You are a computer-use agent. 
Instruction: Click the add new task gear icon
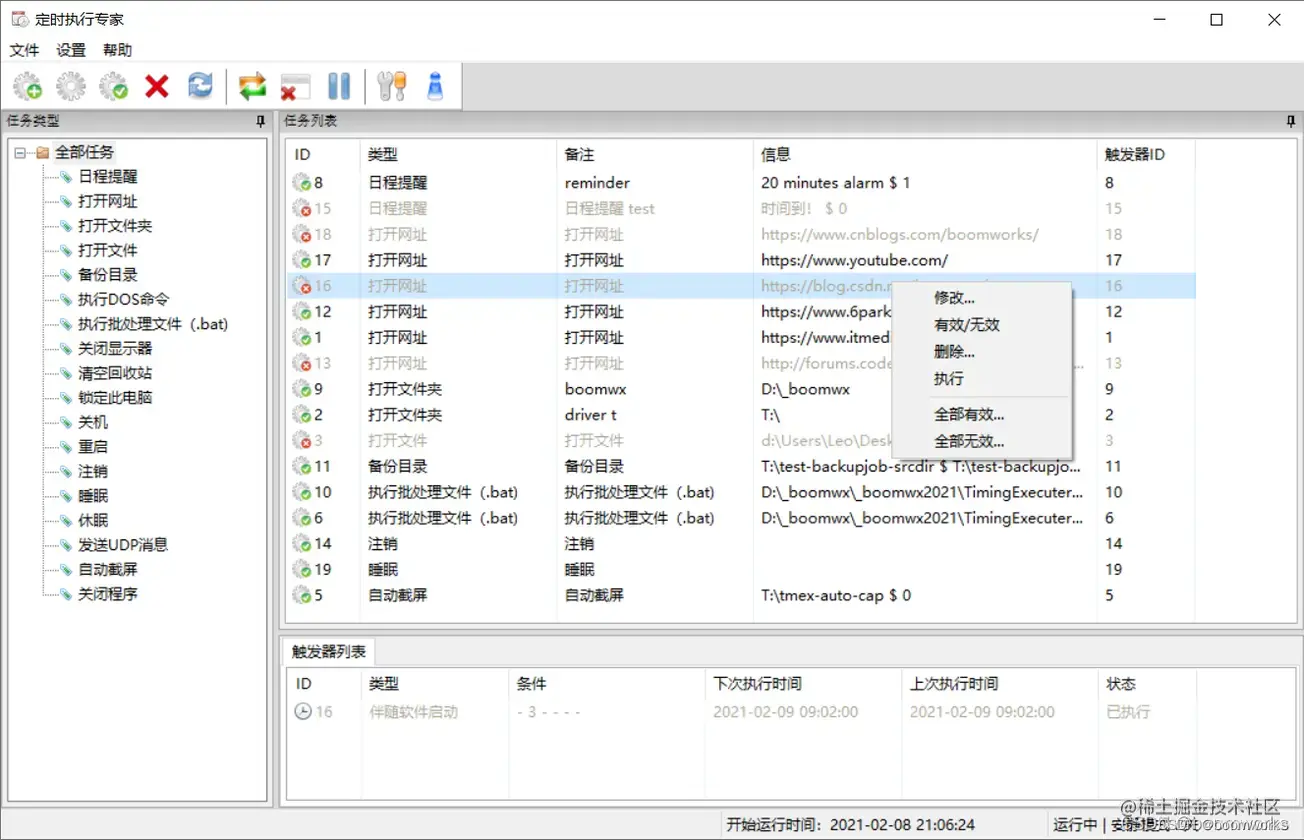(x=27, y=86)
